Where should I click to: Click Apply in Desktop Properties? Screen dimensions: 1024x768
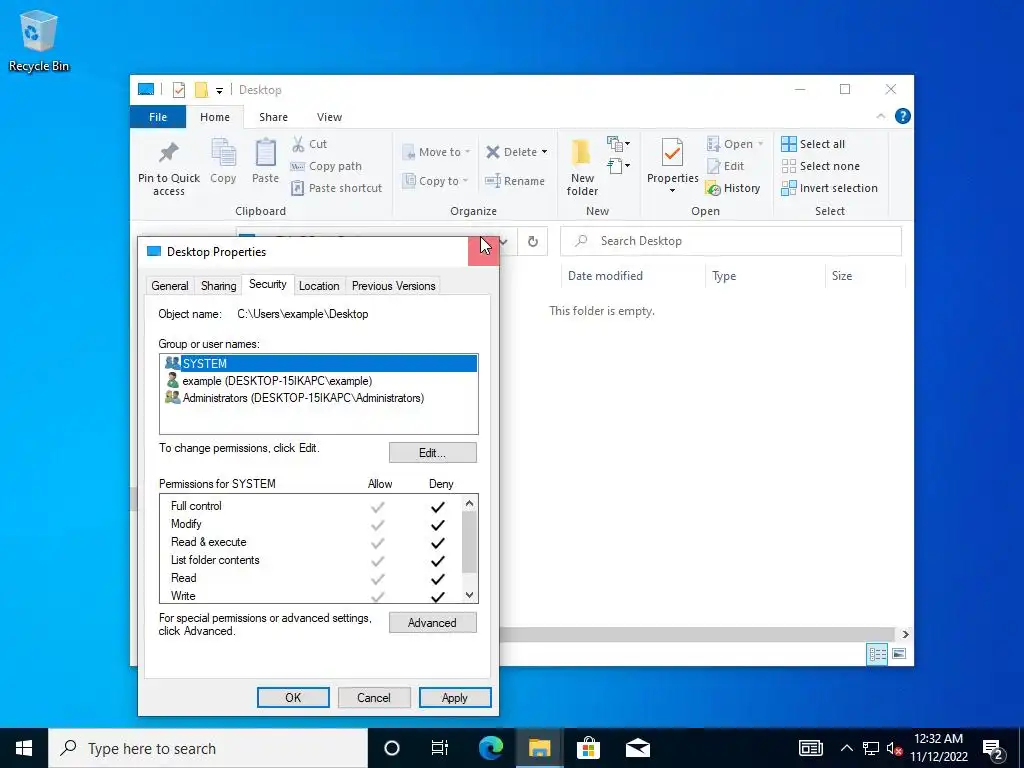tap(455, 697)
